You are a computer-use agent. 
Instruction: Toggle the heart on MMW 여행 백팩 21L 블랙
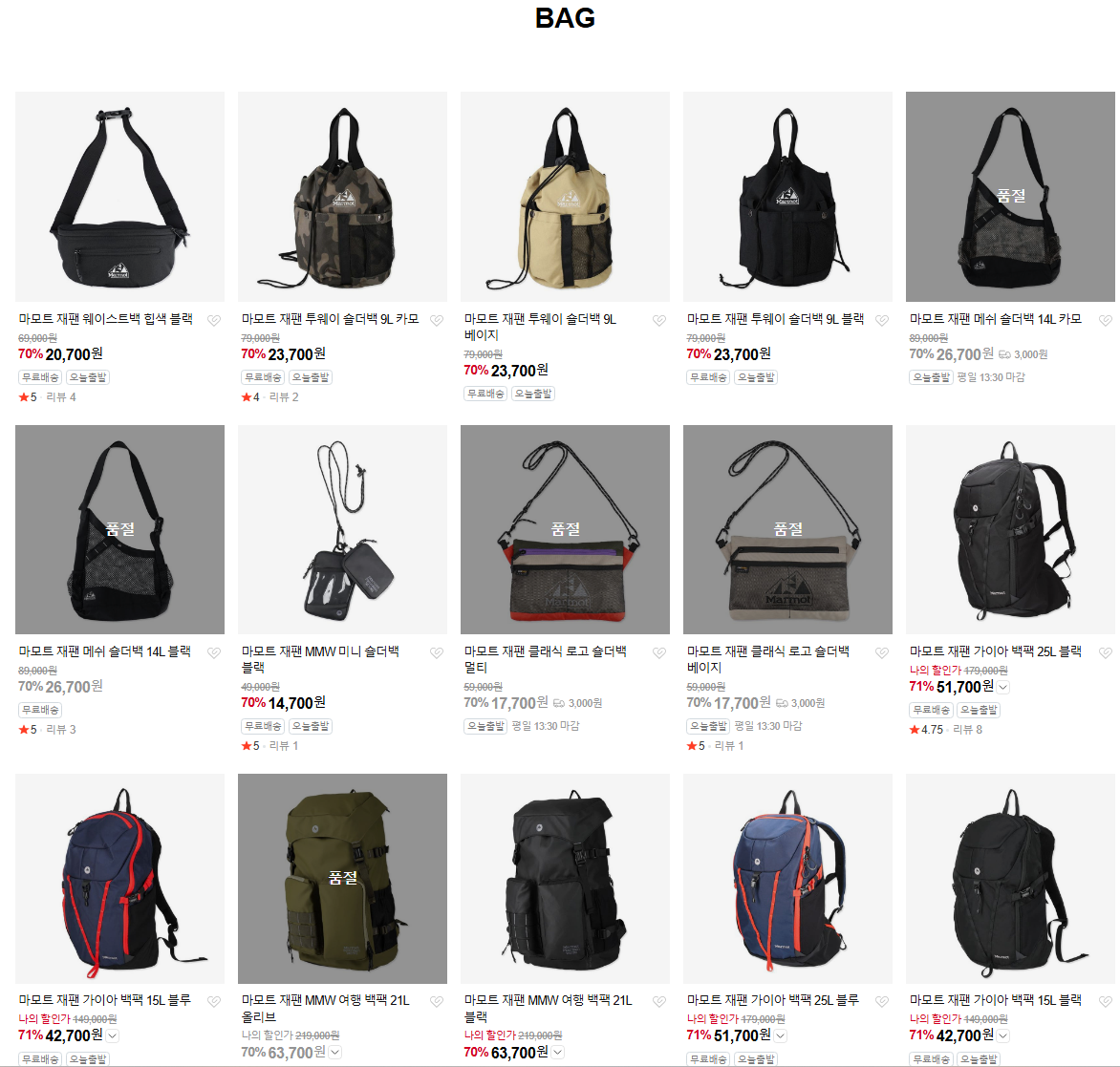659,1001
